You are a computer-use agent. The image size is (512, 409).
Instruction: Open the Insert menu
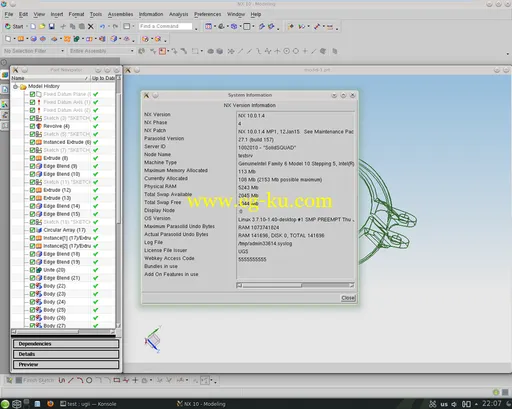57,14
